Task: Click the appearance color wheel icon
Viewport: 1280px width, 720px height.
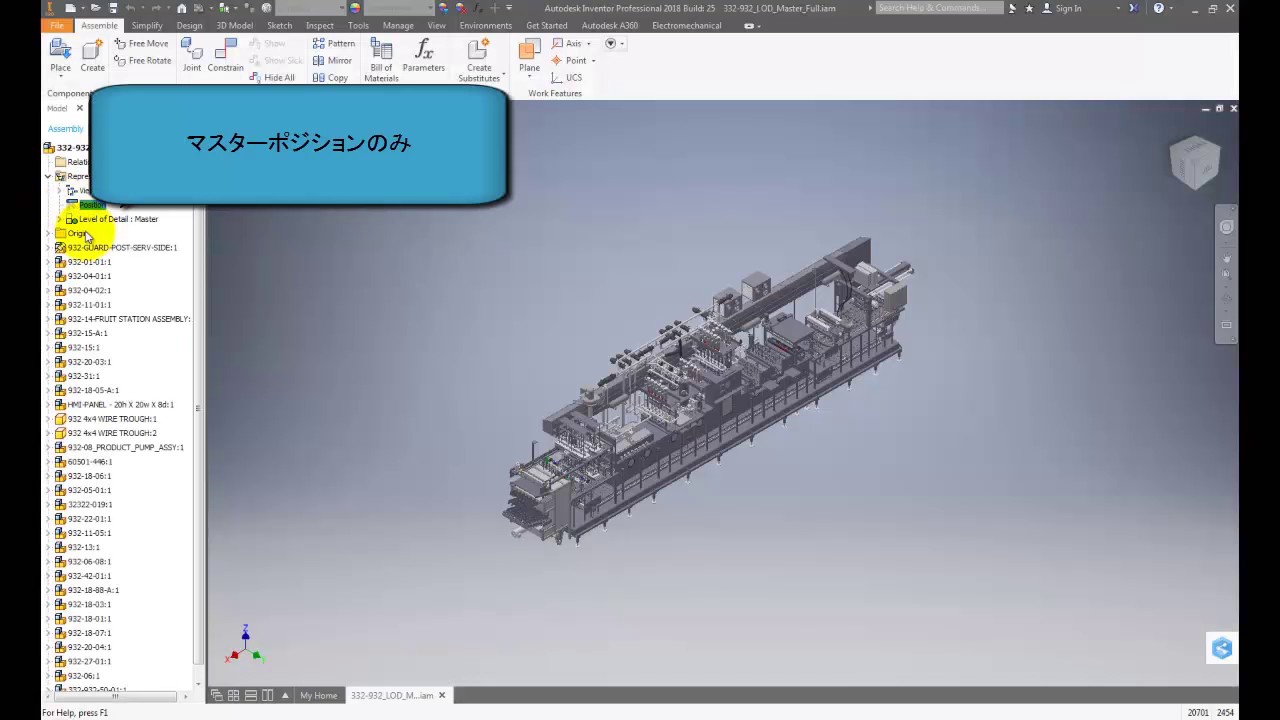Action: pyautogui.click(x=354, y=8)
